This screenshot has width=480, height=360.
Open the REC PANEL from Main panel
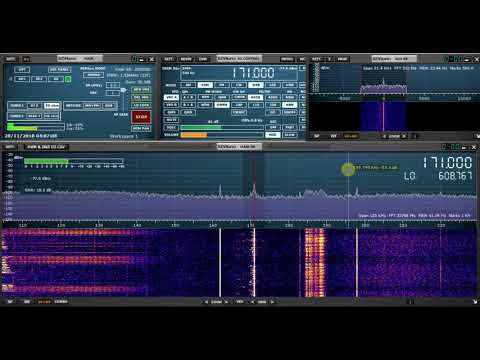59,70
